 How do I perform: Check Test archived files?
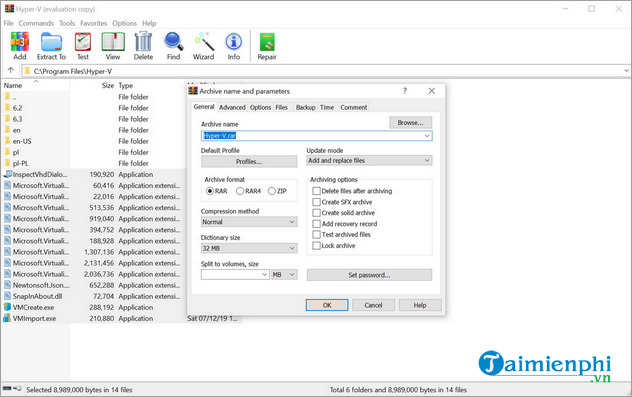point(317,235)
